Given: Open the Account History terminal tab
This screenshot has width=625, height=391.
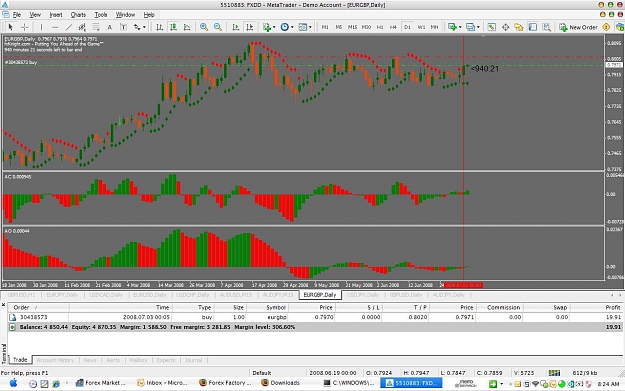Looking at the screenshot, I should point(55,360).
